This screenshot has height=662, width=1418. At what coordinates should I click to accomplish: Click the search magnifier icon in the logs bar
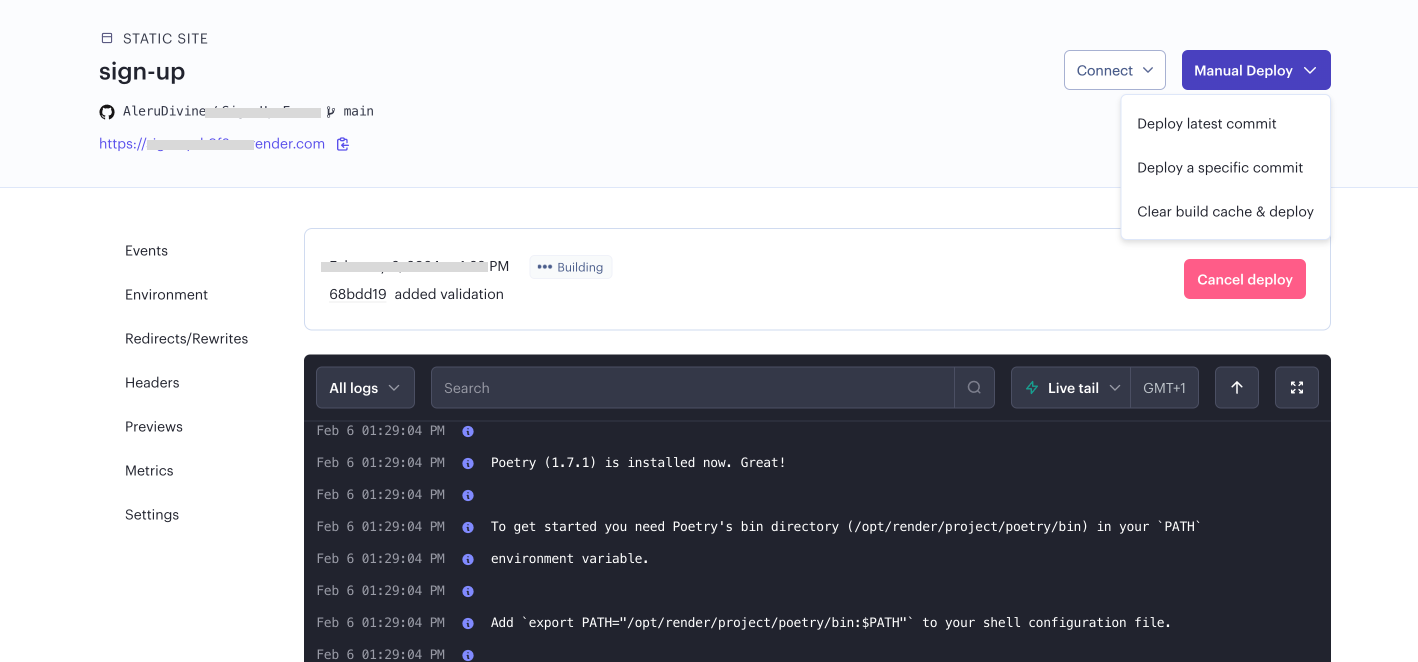point(974,388)
